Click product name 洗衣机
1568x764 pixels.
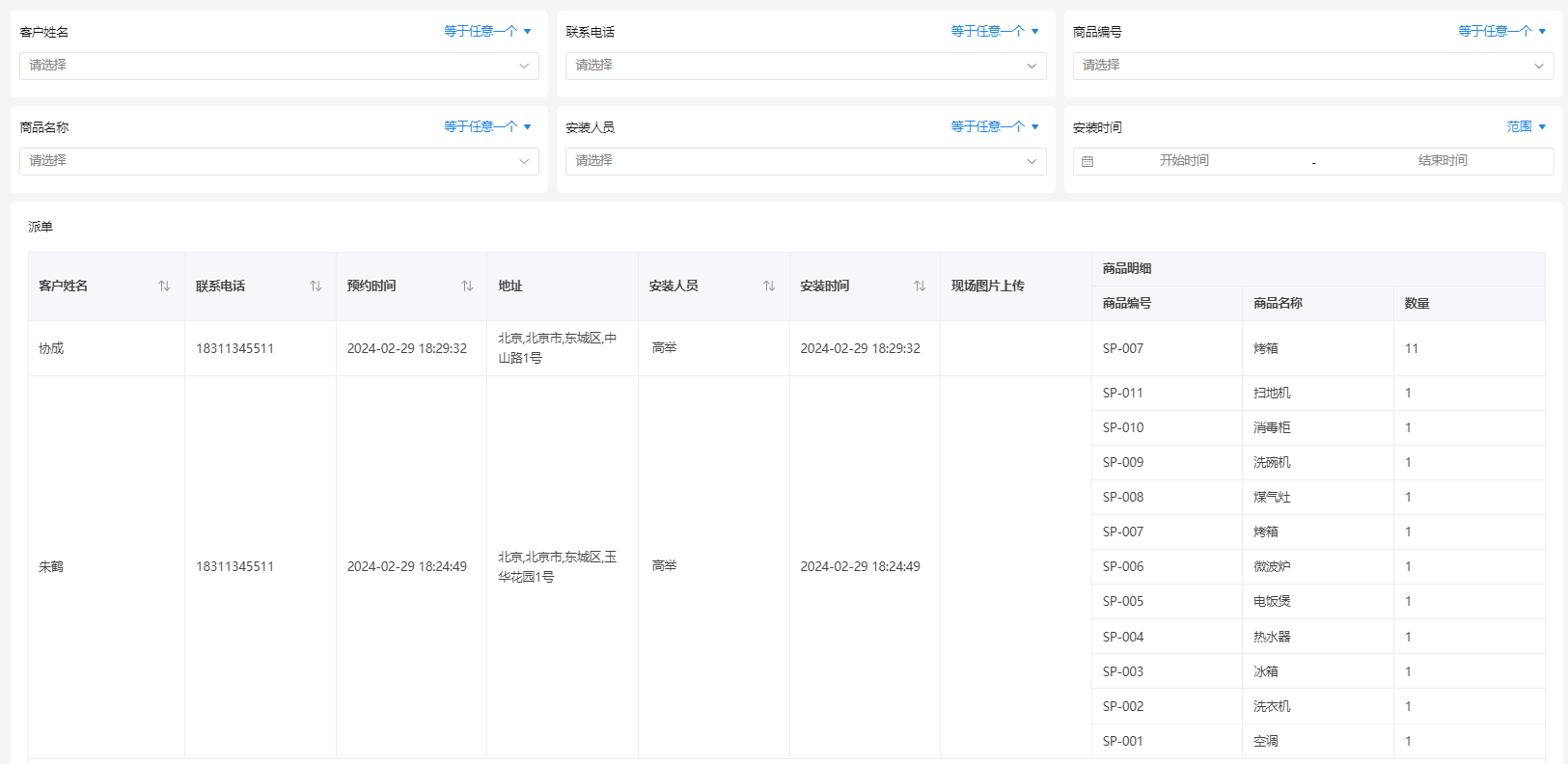coord(1272,707)
